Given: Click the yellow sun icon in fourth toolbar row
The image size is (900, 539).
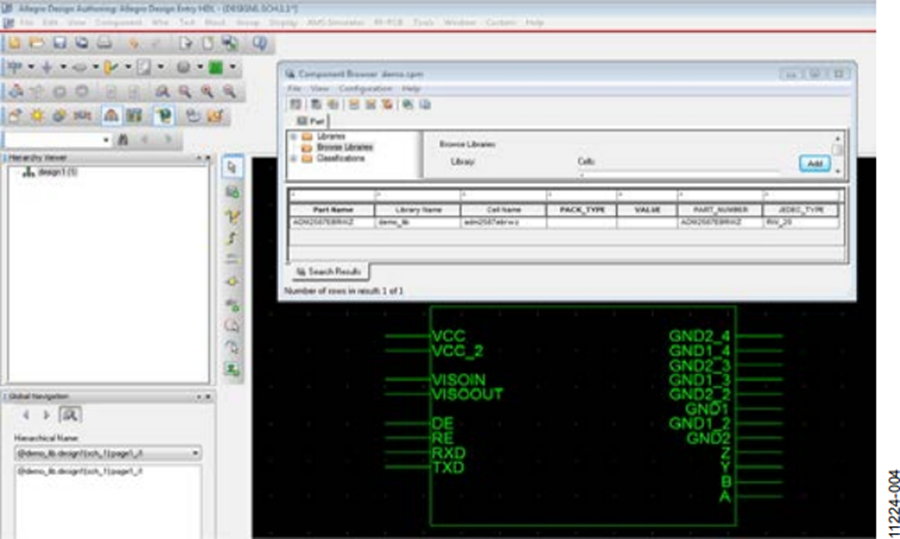Looking at the screenshot, I should coord(37,116).
